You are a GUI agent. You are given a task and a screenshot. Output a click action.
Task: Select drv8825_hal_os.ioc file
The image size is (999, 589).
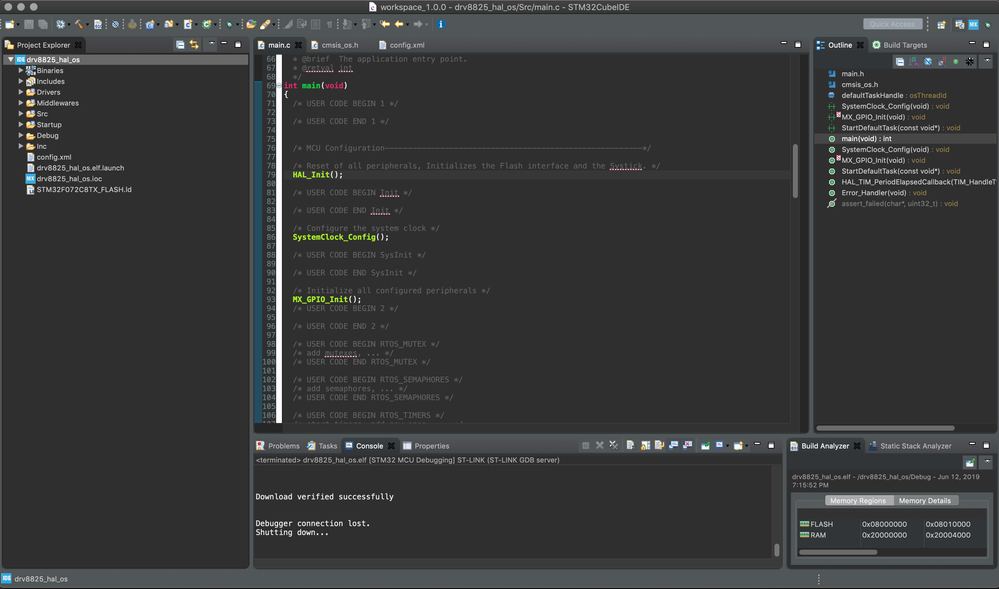tap(69, 178)
